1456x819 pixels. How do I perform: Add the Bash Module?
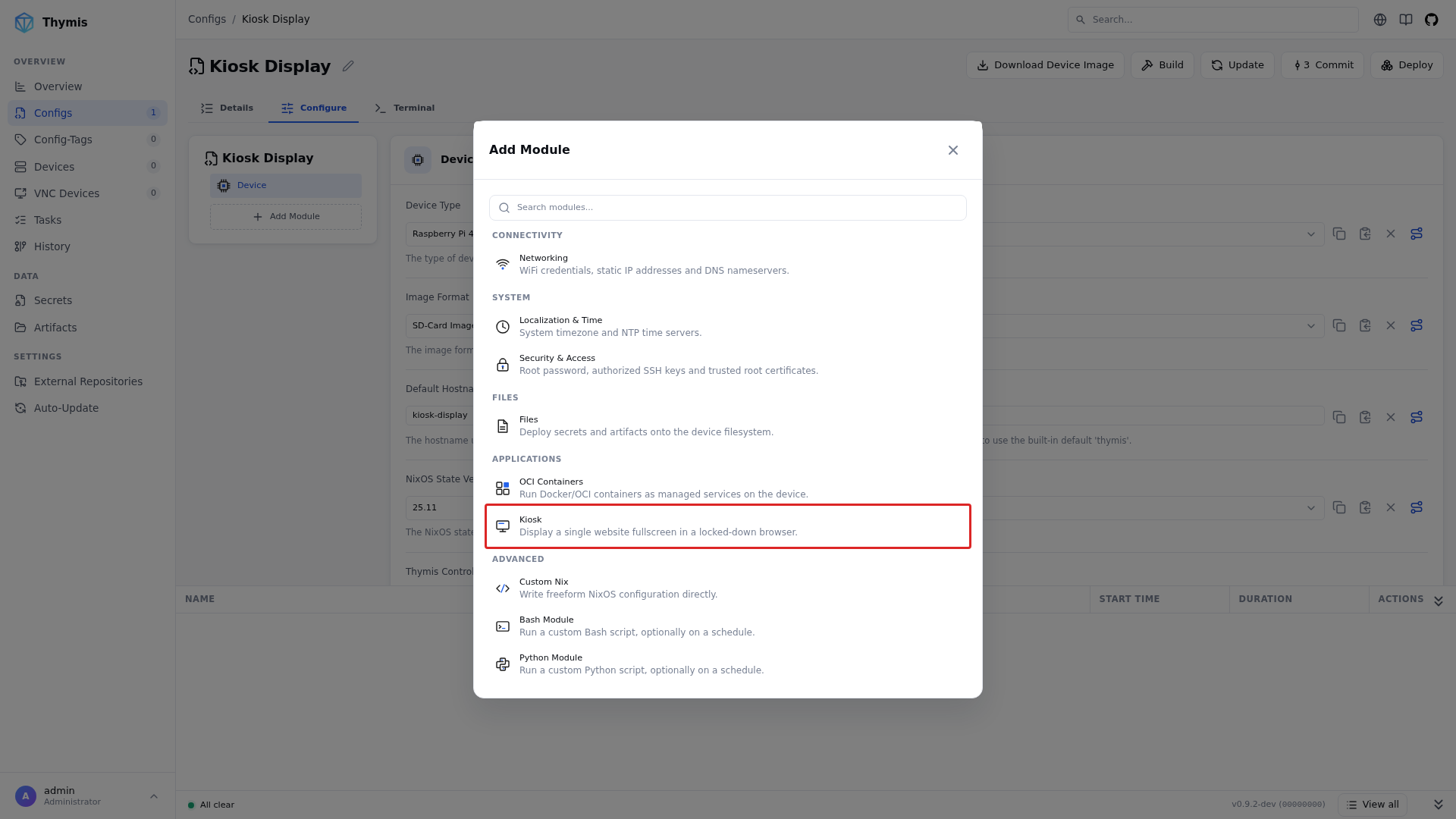[x=728, y=626]
